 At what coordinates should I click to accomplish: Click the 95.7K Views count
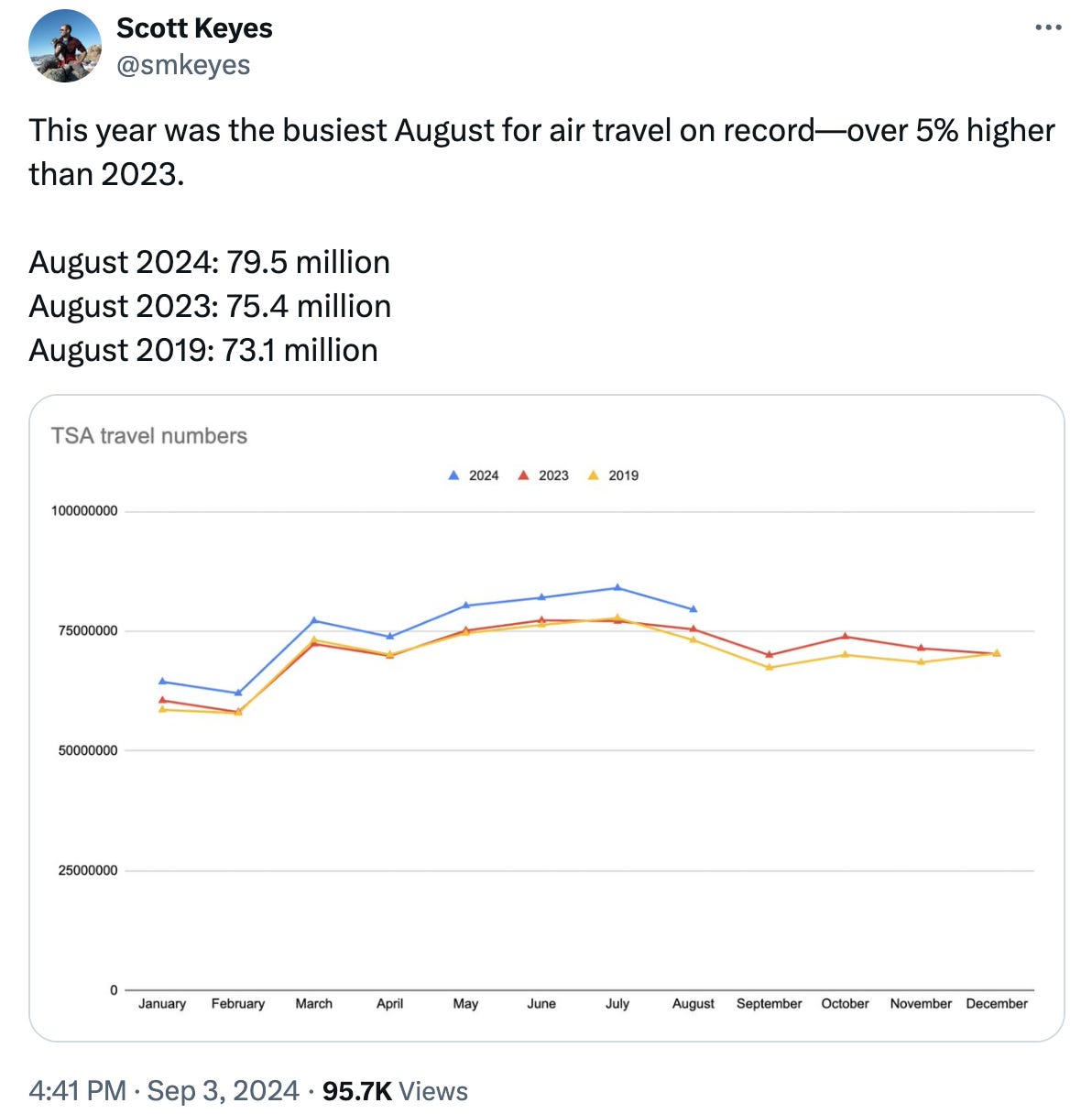point(395,1090)
